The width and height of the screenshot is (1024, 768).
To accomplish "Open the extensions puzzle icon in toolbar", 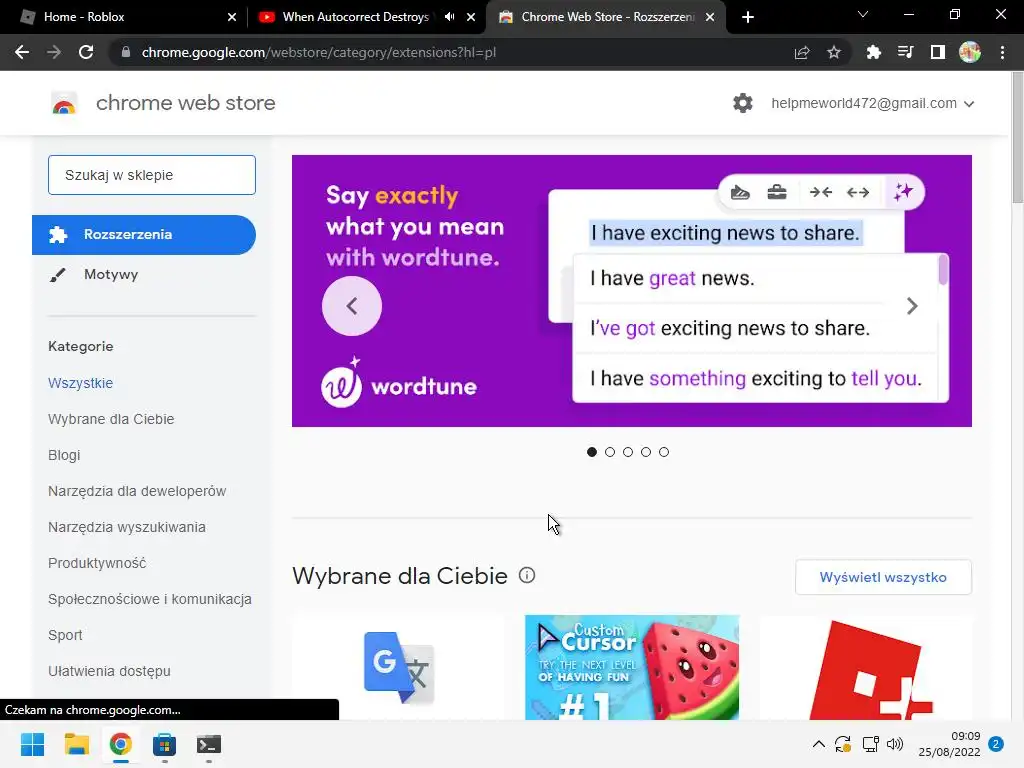I will tap(873, 52).
